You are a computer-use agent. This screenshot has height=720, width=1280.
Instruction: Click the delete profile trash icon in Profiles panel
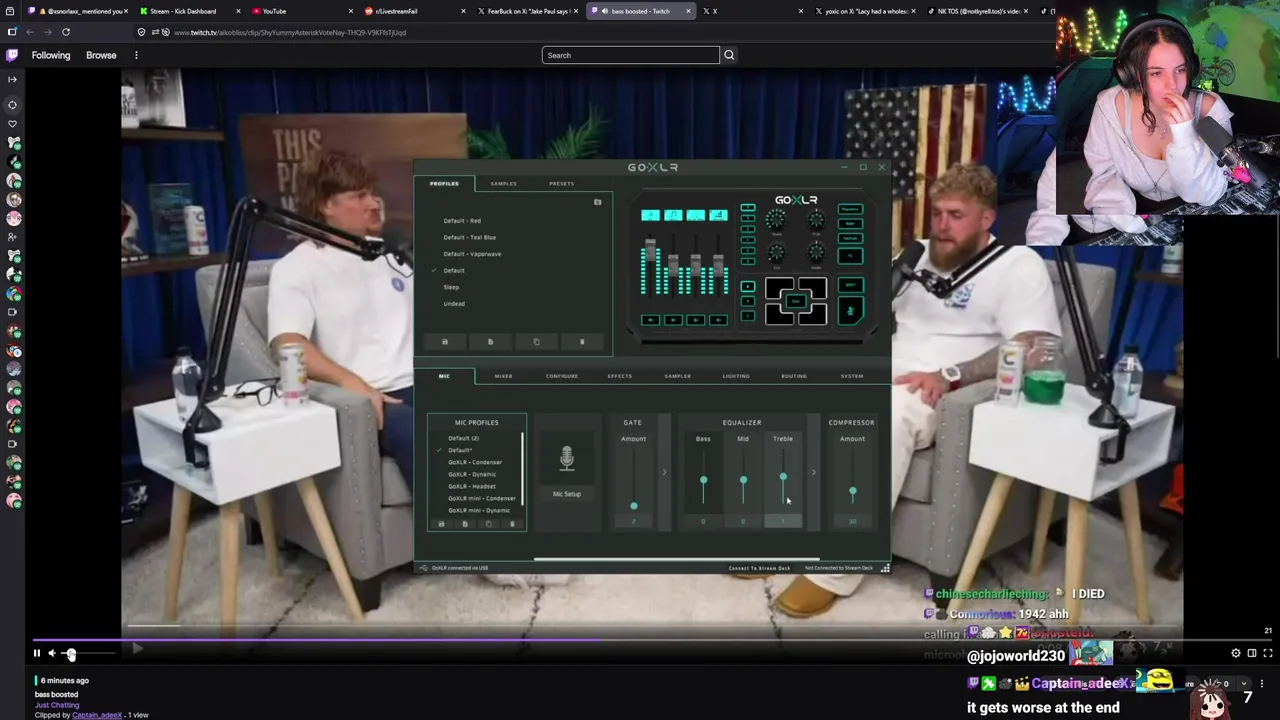coord(582,342)
